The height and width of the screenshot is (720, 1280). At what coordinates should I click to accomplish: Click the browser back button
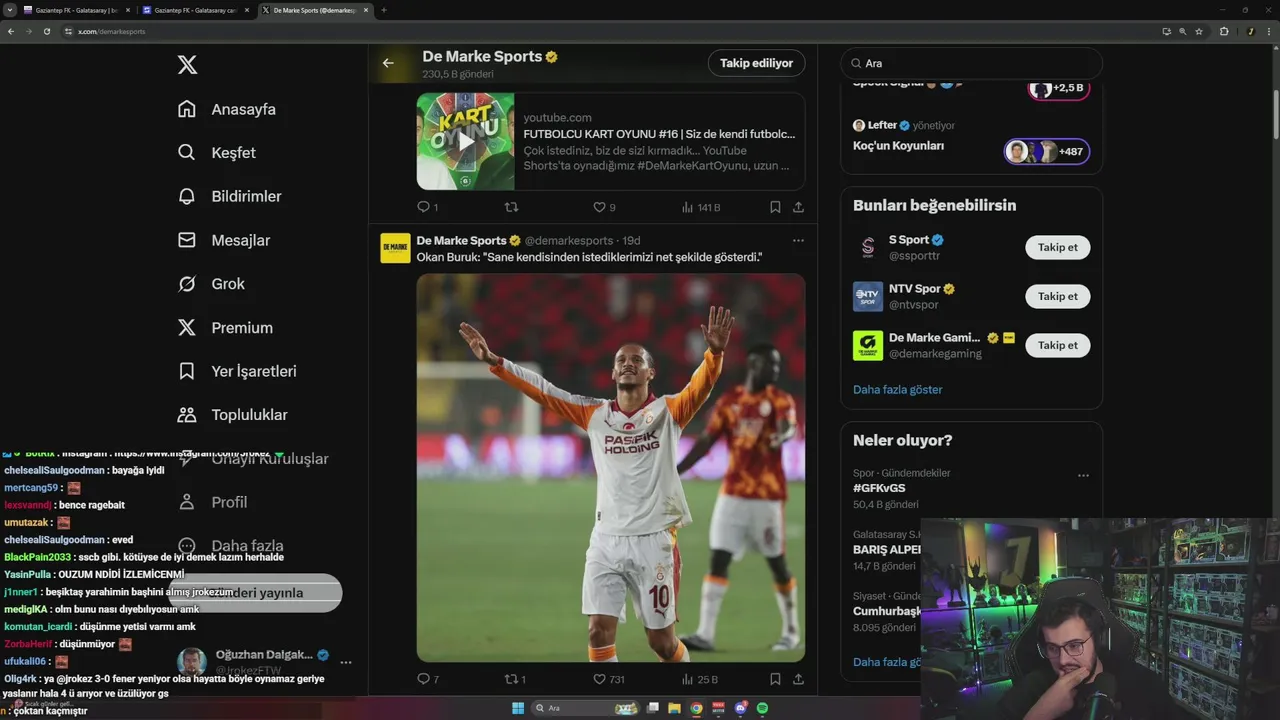point(11,31)
